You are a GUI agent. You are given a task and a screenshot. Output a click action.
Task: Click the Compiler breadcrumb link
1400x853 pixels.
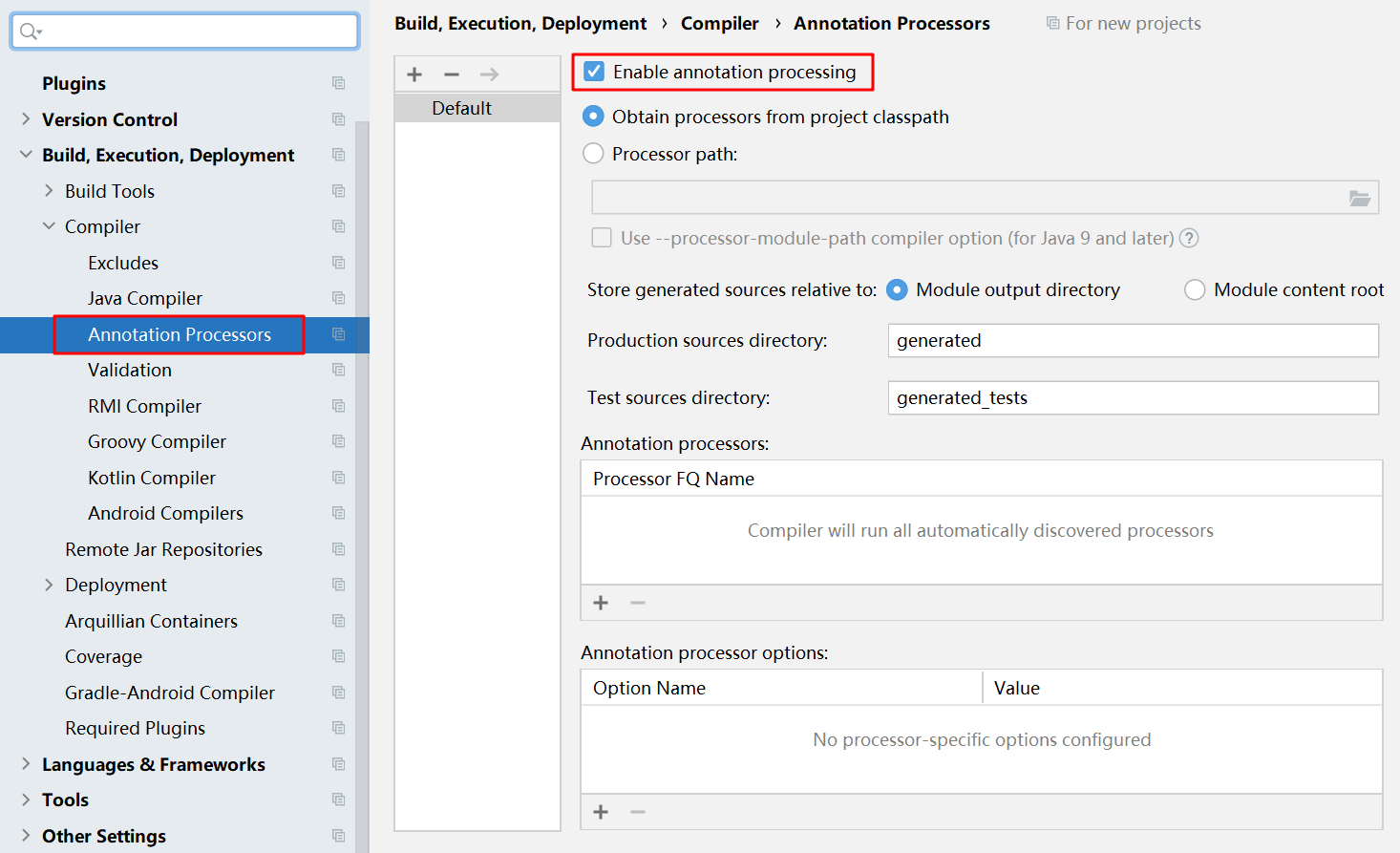click(x=719, y=23)
